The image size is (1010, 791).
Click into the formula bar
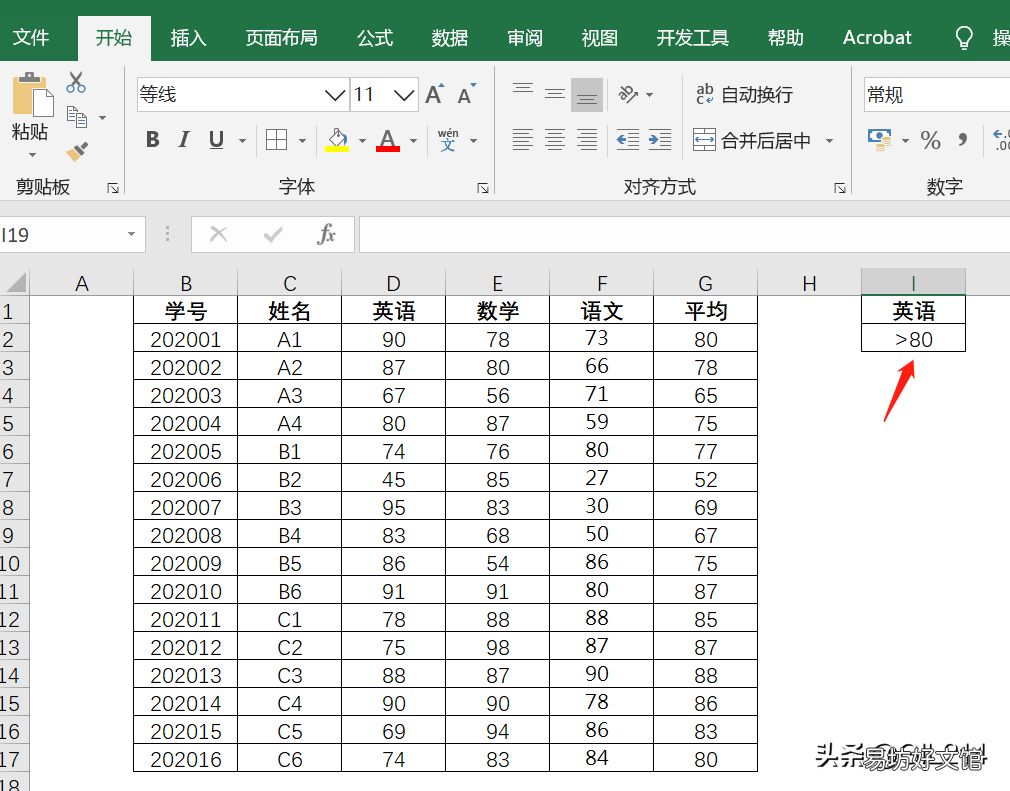coord(684,234)
